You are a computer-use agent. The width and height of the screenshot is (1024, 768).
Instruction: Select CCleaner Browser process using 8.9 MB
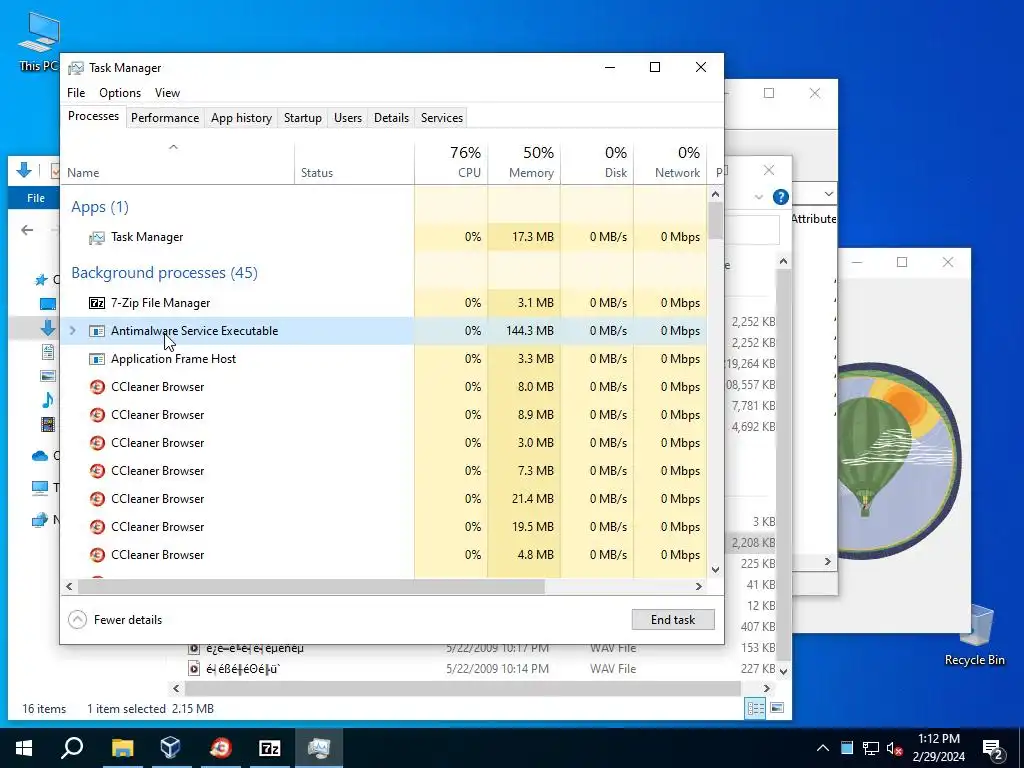(x=383, y=415)
